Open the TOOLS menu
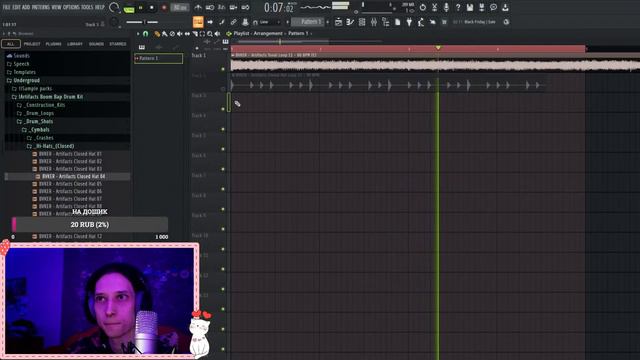This screenshot has width=640, height=360. (x=87, y=7)
